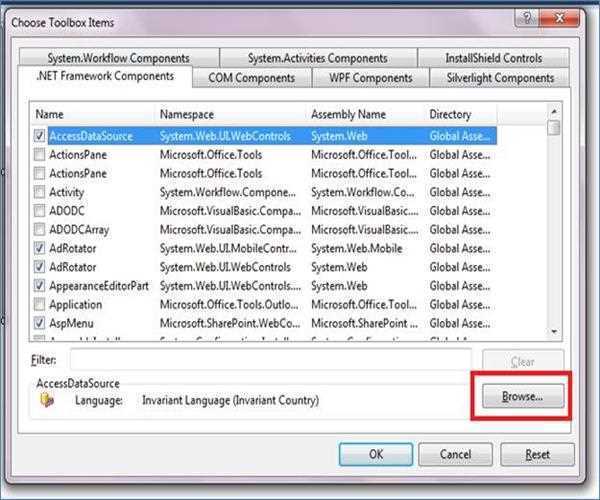Switch to the COM Components tab

click(x=251, y=78)
